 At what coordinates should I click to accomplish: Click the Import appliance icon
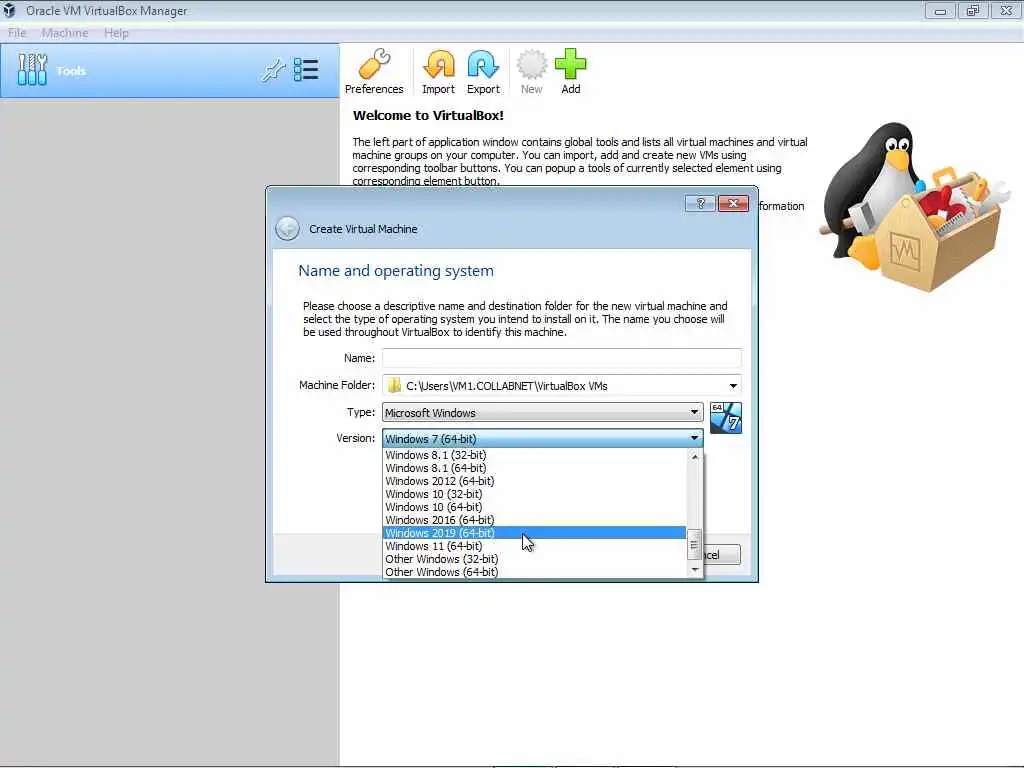point(438,72)
